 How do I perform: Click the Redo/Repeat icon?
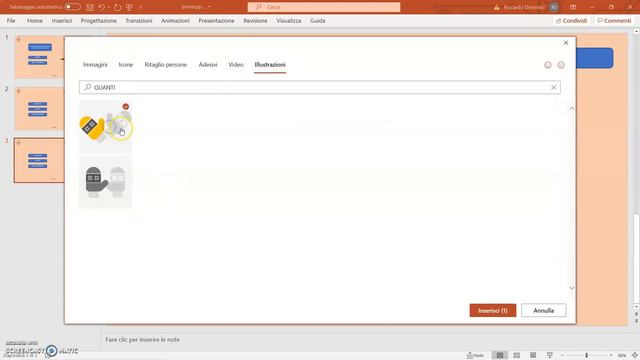tap(118, 7)
